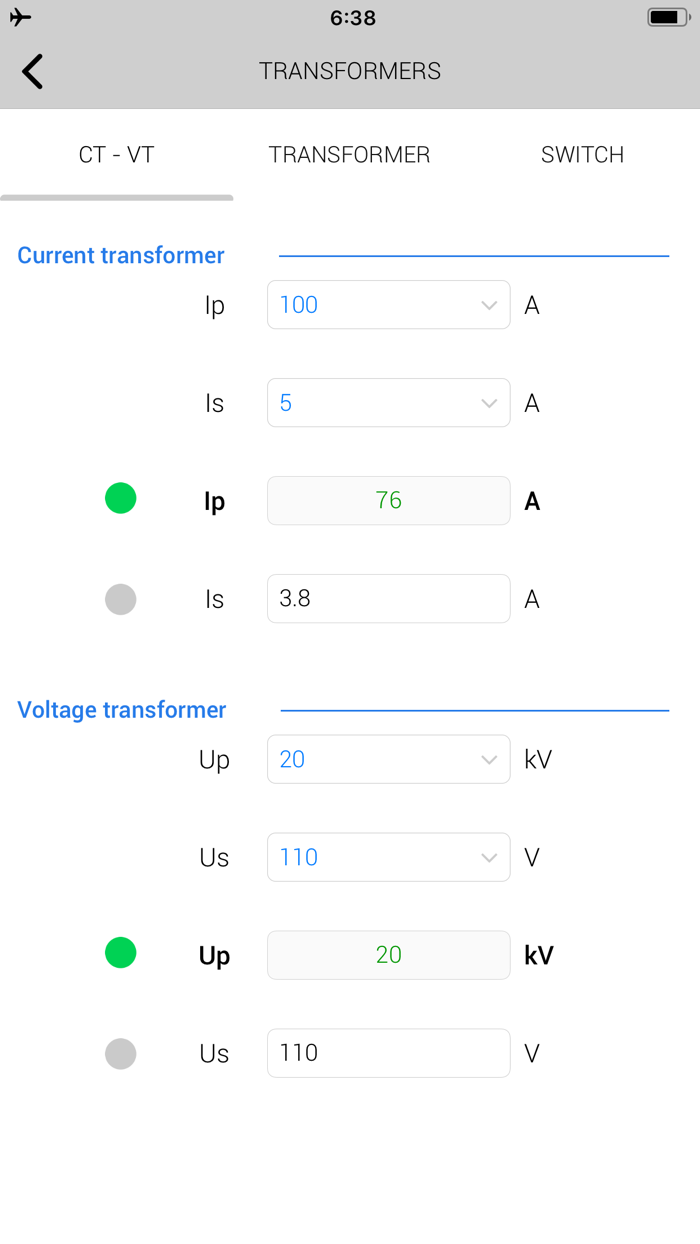This screenshot has width=700, height=1244.
Task: Click the back arrow to leave Transformers screen
Action: tap(31, 71)
